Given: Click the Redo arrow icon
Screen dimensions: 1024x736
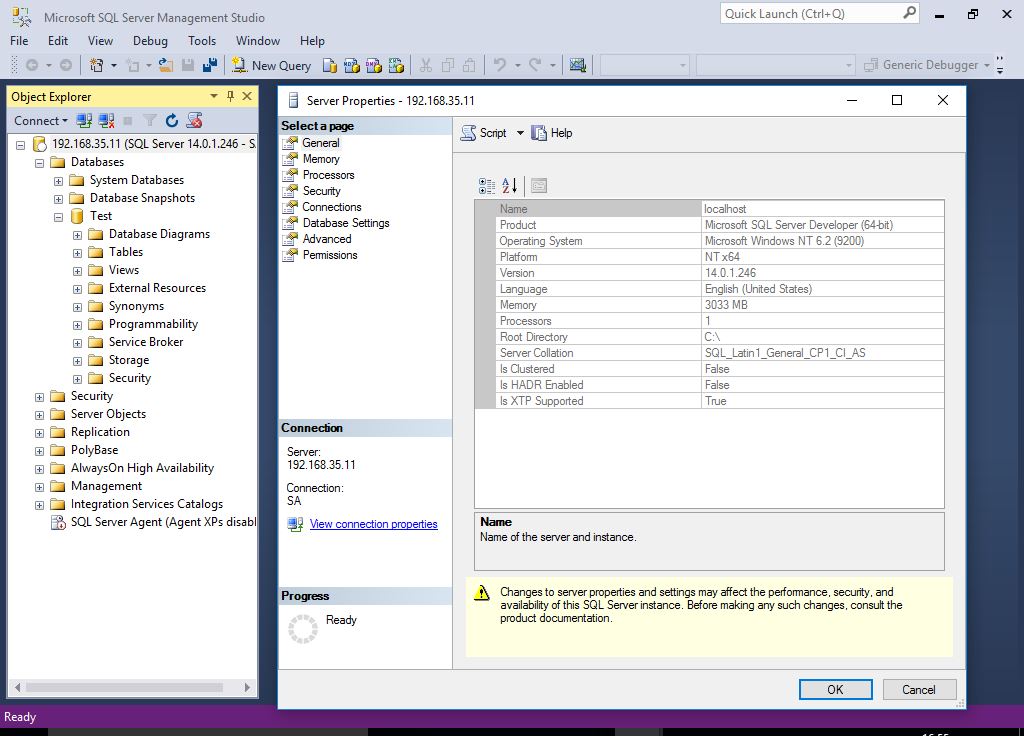Looking at the screenshot, I should (x=535, y=65).
